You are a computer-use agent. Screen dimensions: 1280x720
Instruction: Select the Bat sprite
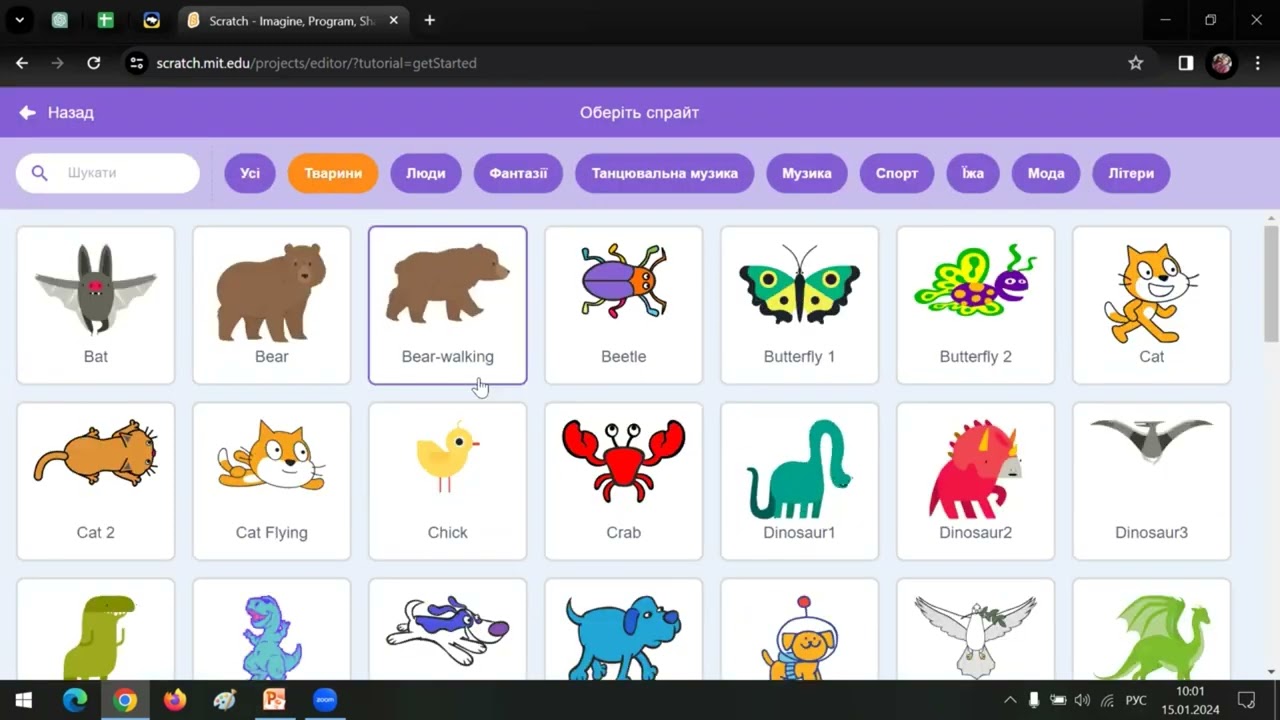pyautogui.click(x=96, y=305)
